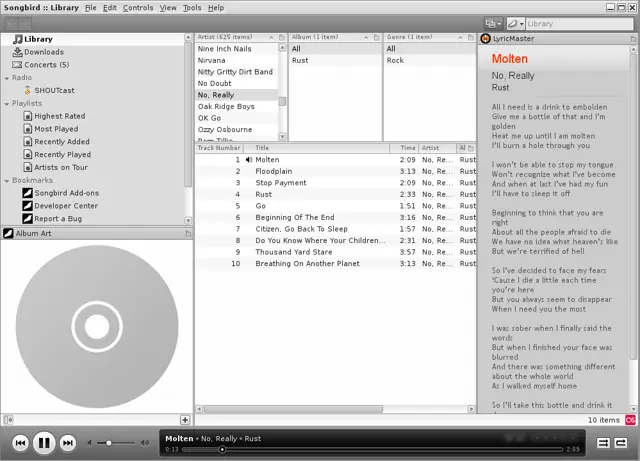Viewport: 640px width, 461px height.
Task: Sort tracks by Title column
Action: coord(316,148)
